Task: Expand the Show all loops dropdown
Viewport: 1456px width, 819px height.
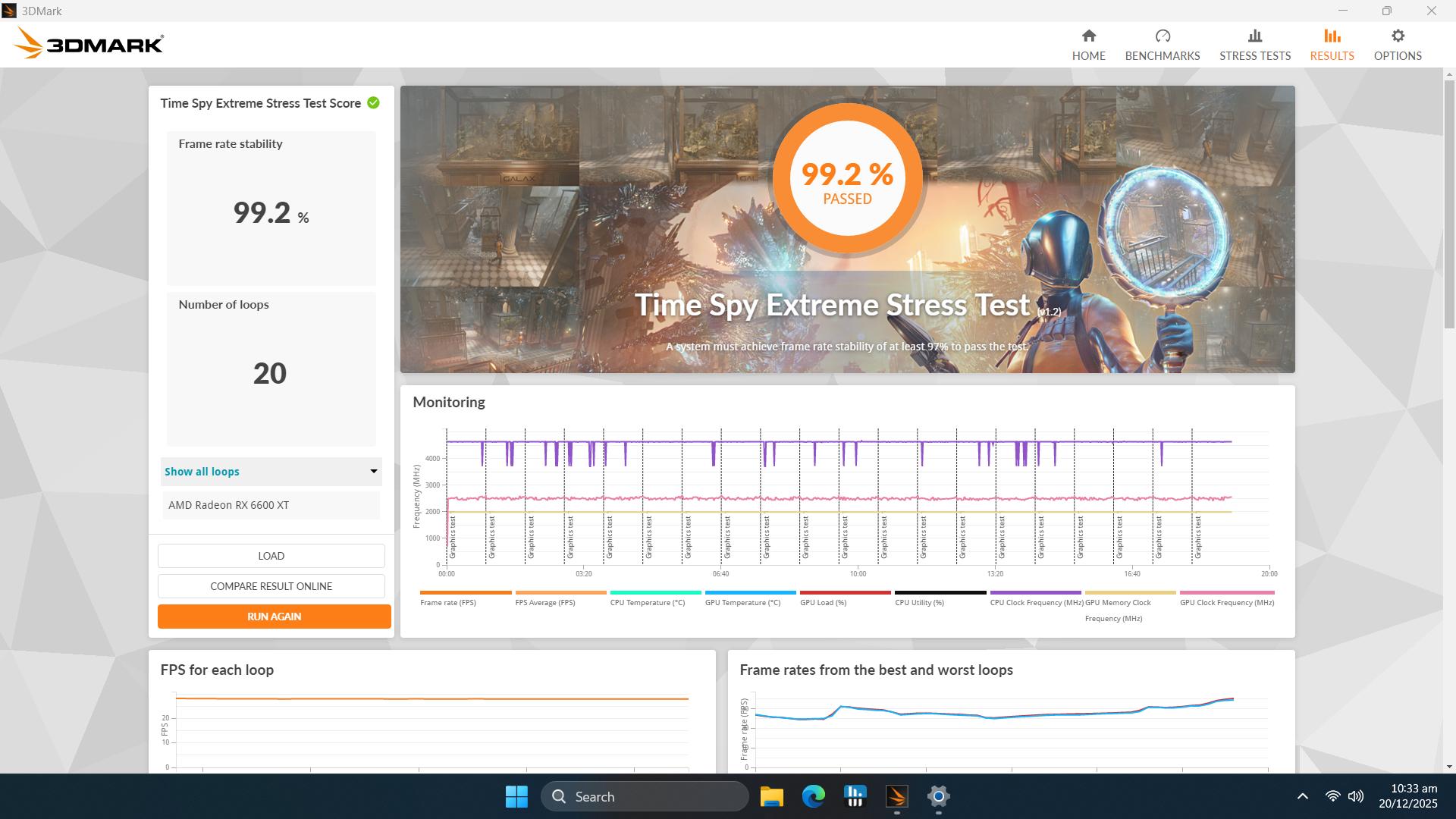Action: pyautogui.click(x=271, y=472)
